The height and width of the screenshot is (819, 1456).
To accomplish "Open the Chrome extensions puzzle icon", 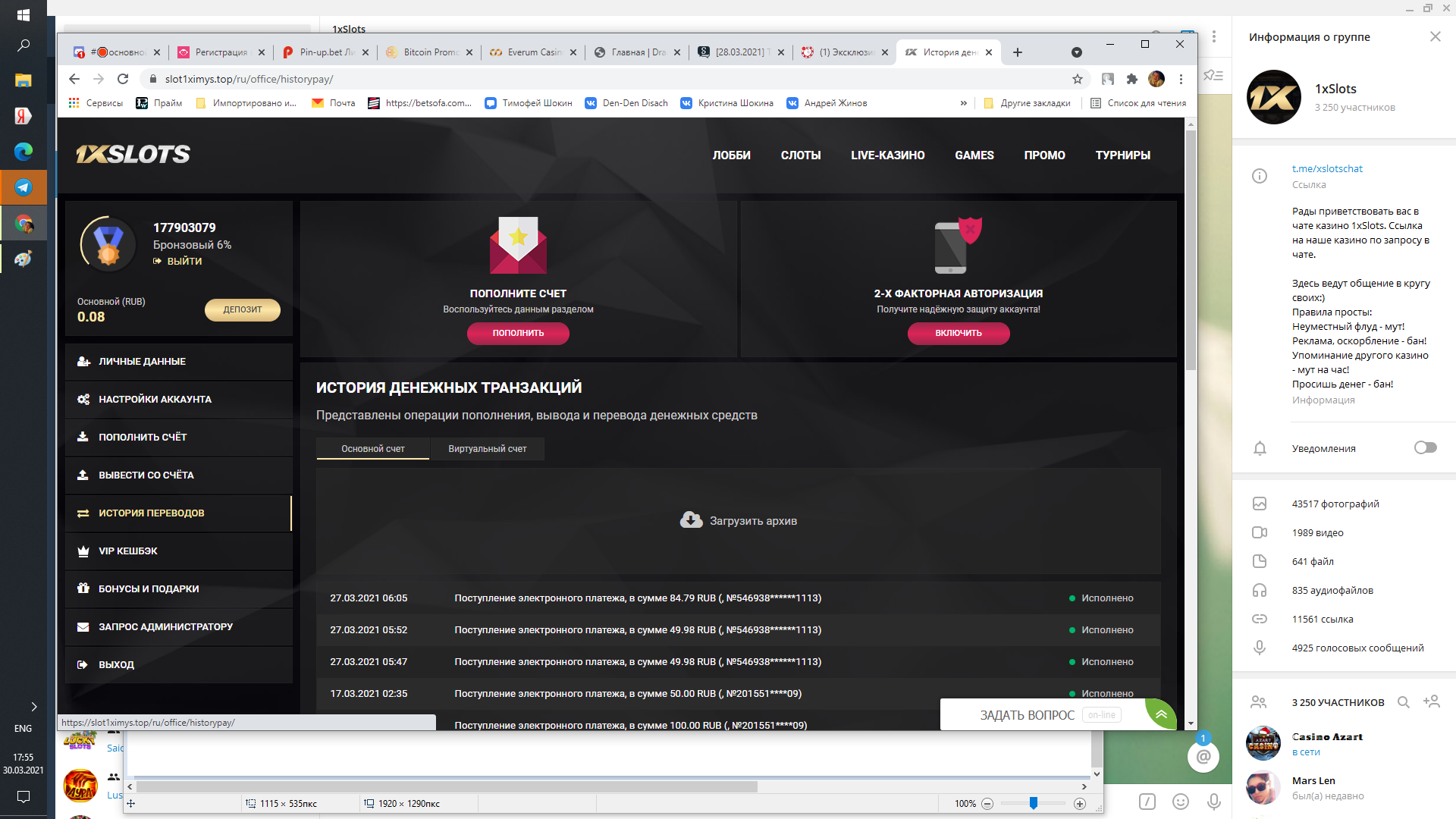I will click(1132, 79).
